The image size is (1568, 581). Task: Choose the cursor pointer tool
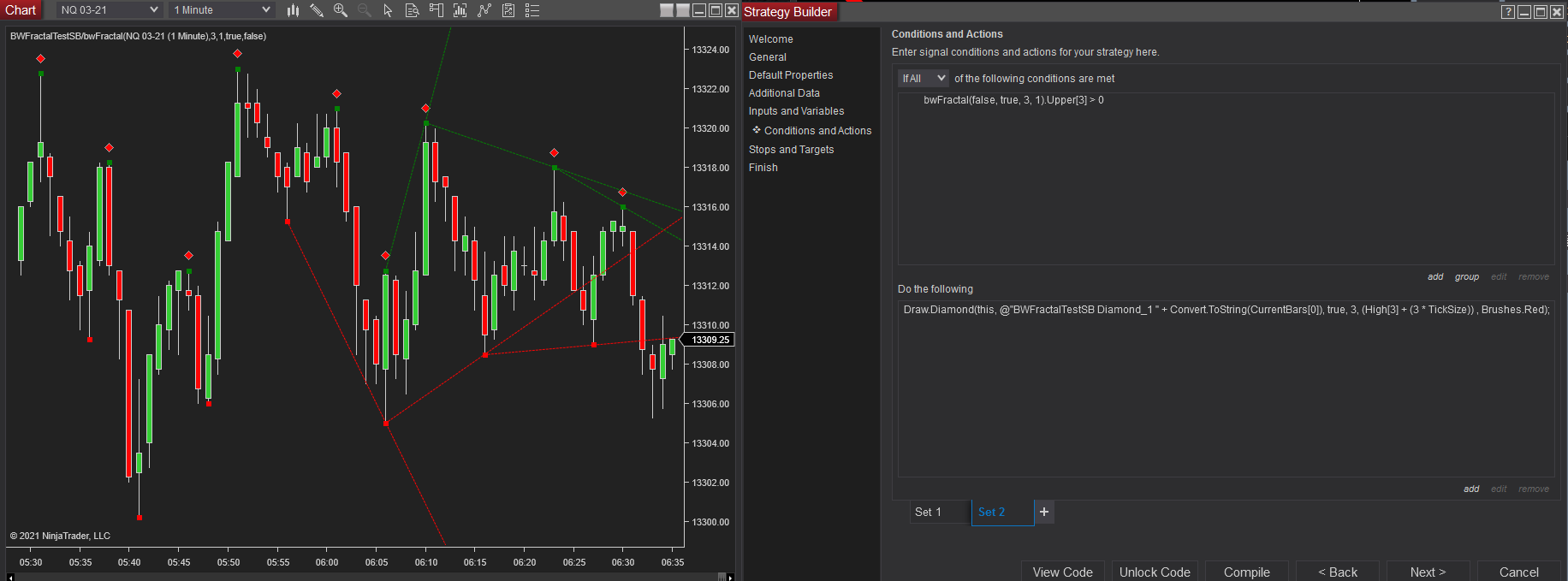click(x=388, y=10)
